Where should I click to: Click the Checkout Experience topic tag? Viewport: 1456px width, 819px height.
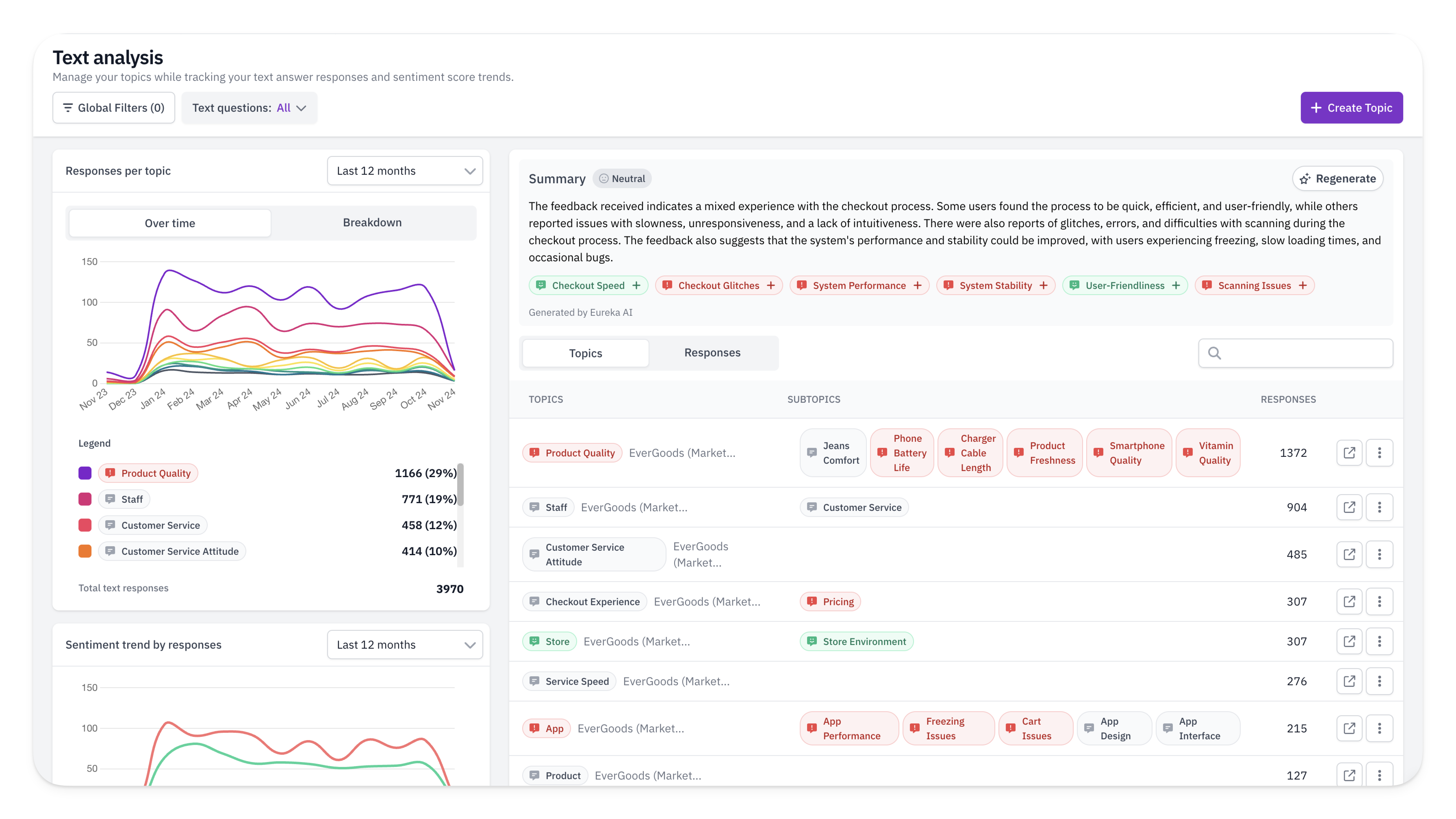(584, 602)
